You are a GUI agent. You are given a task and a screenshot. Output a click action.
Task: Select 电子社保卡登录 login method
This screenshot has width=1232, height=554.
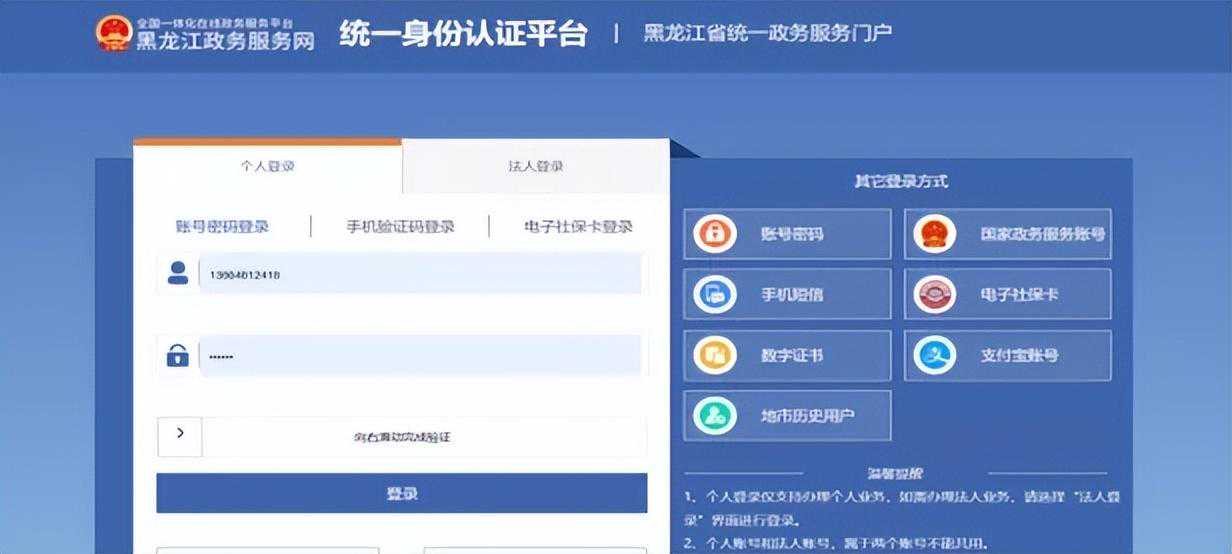pos(578,227)
